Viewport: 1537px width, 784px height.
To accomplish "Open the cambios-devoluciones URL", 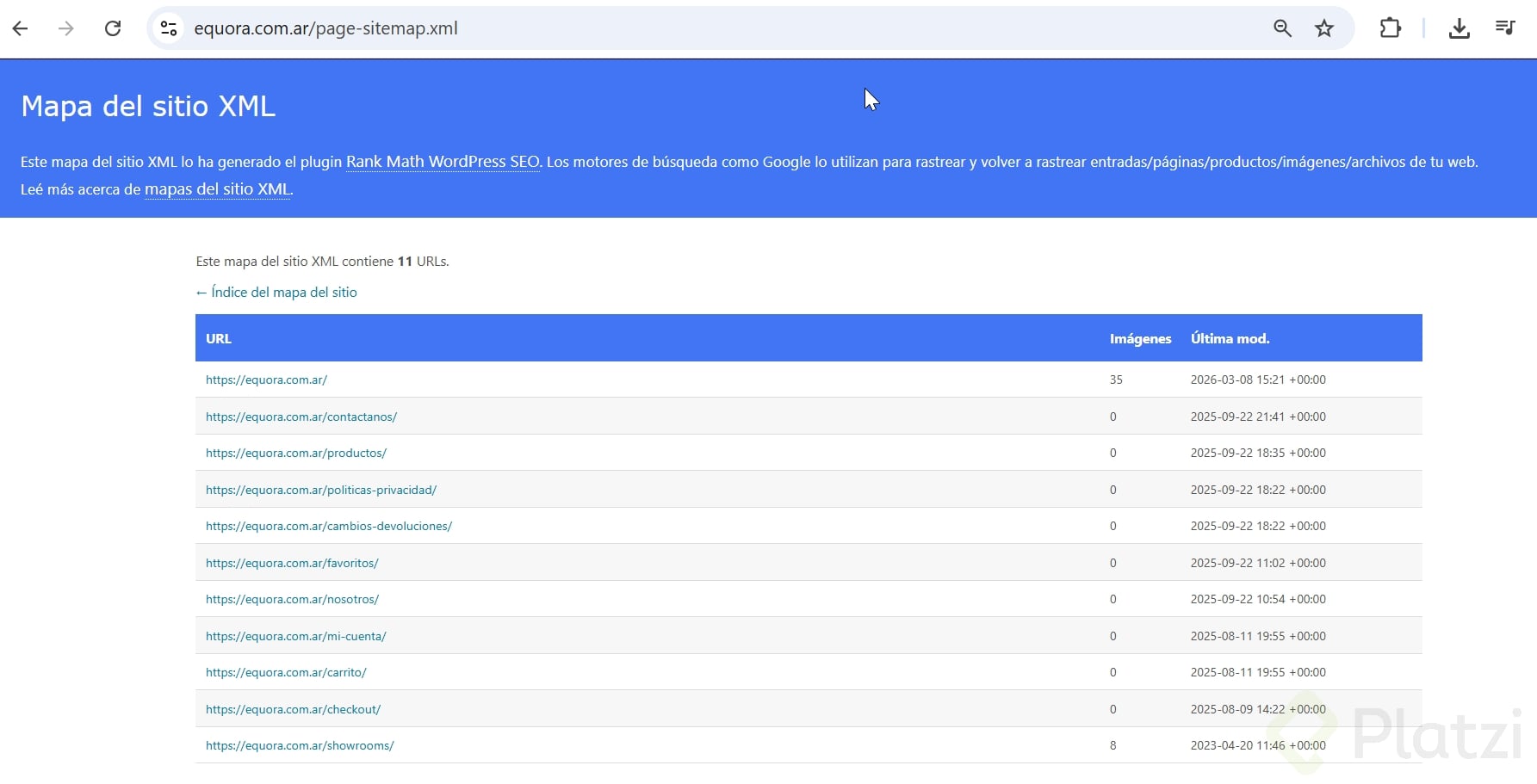I will tap(329, 526).
